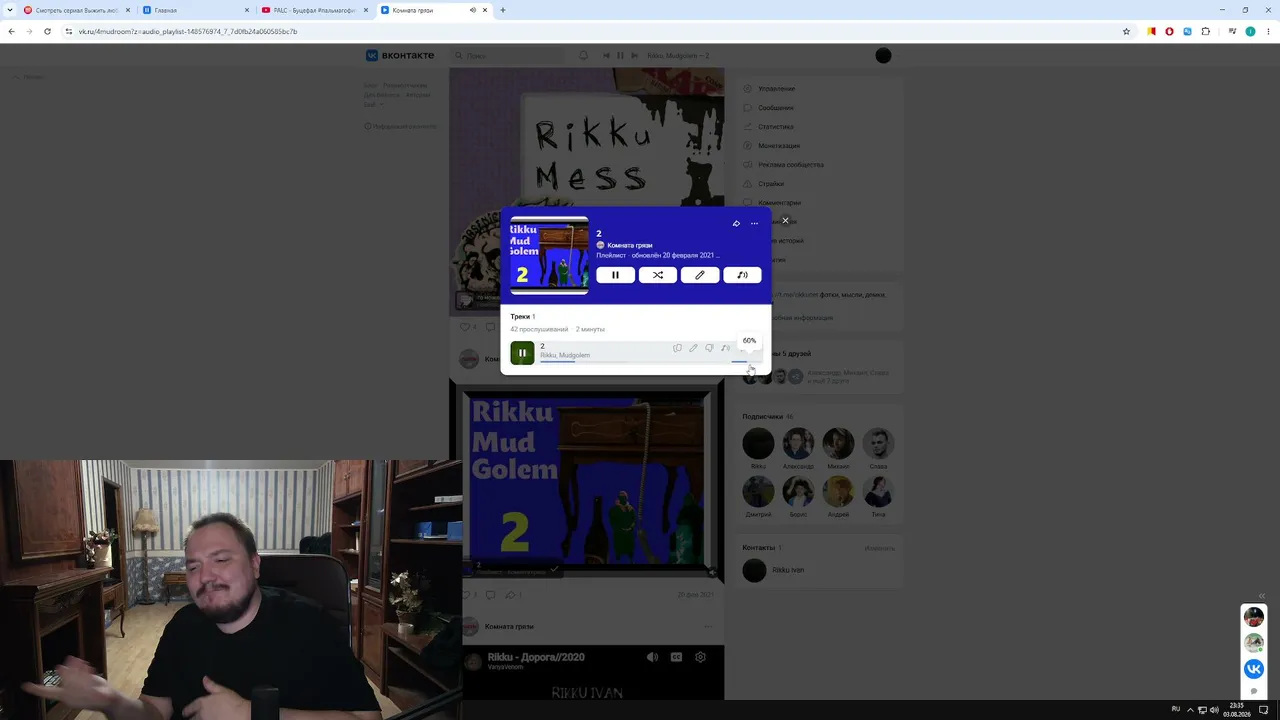Open the VK account avatar menu

[x=883, y=56]
